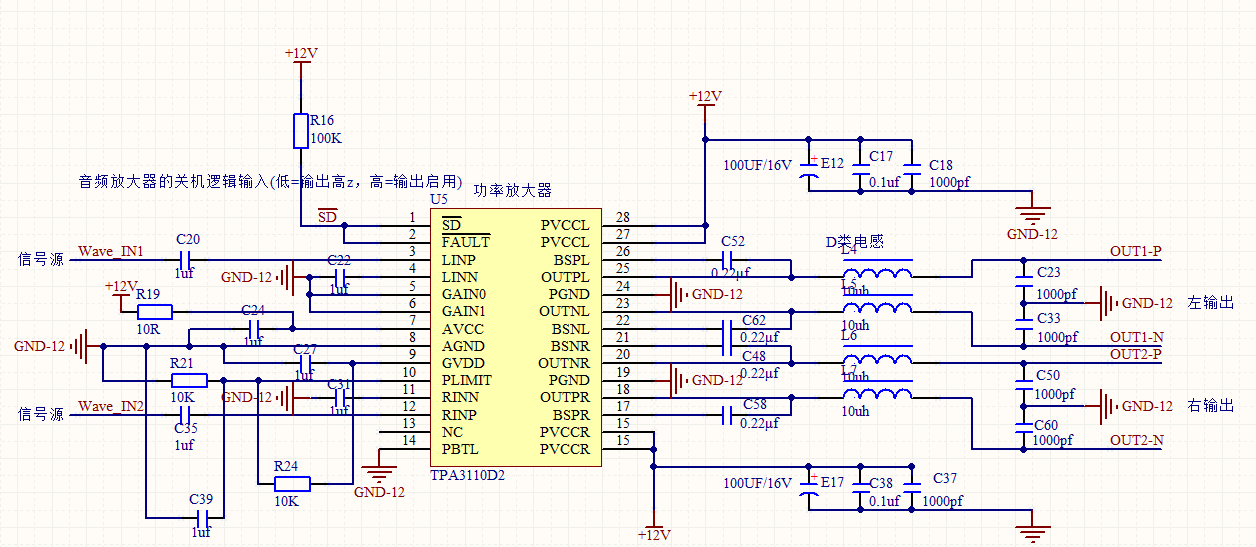Image resolution: width=1256 pixels, height=547 pixels.
Task: Click the PLIMIT pin label on U5
Action: pos(466,380)
